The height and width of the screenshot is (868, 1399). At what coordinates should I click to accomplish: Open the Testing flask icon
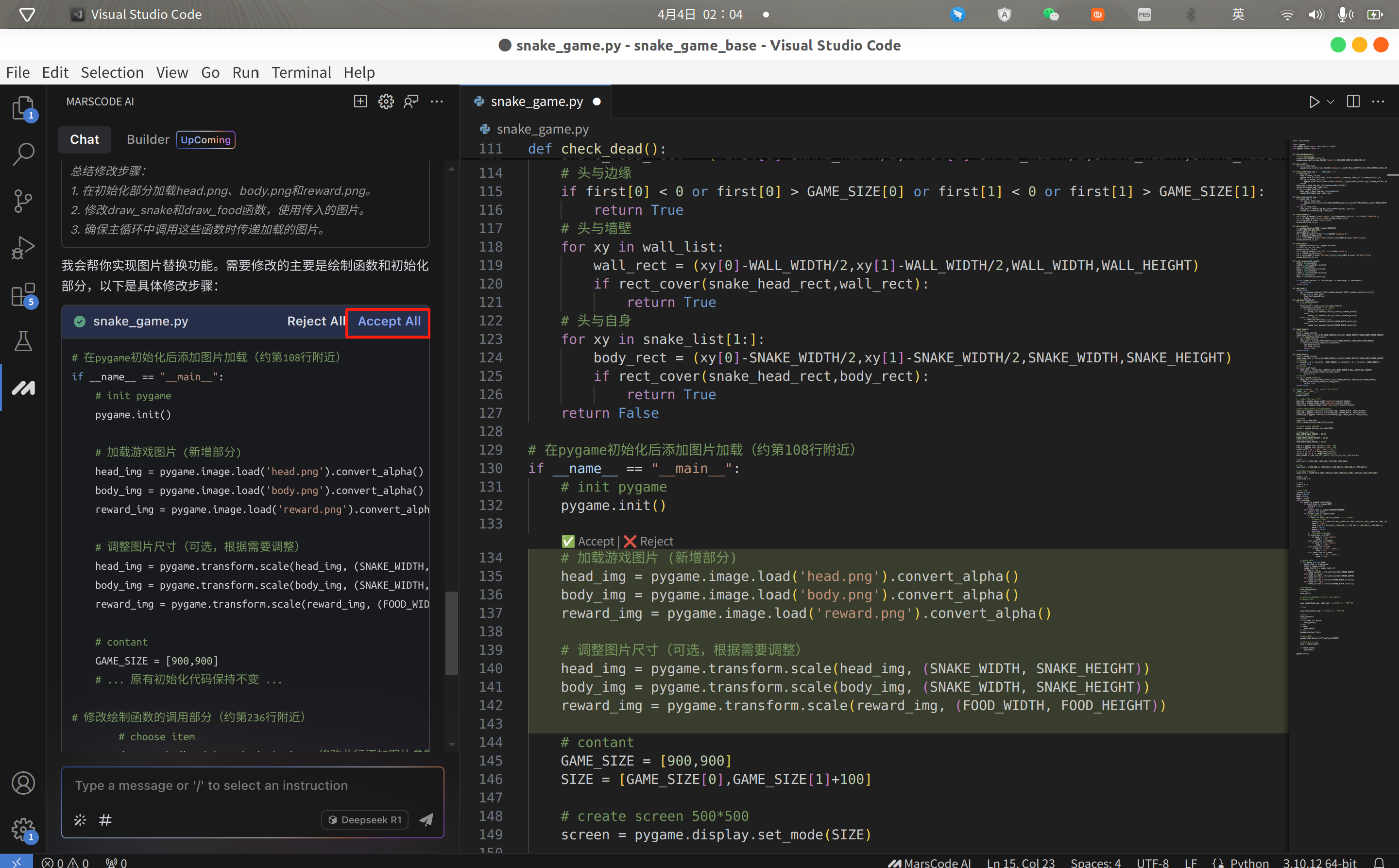[23, 341]
